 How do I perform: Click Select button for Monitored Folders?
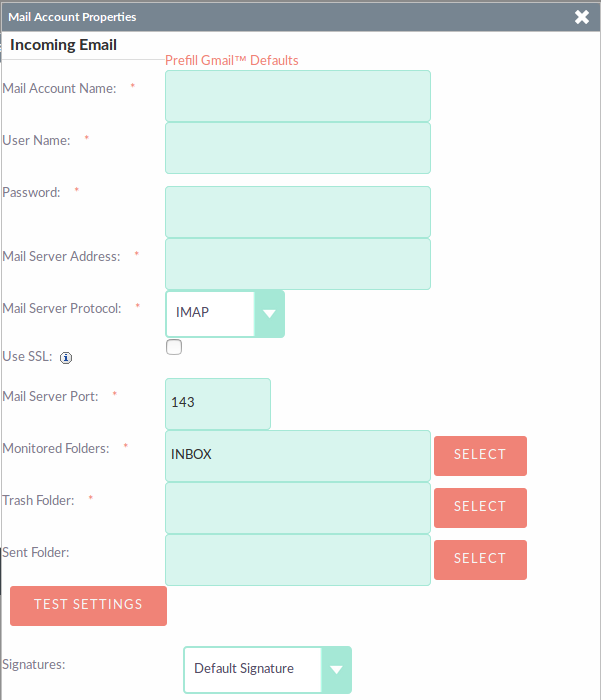(x=480, y=456)
